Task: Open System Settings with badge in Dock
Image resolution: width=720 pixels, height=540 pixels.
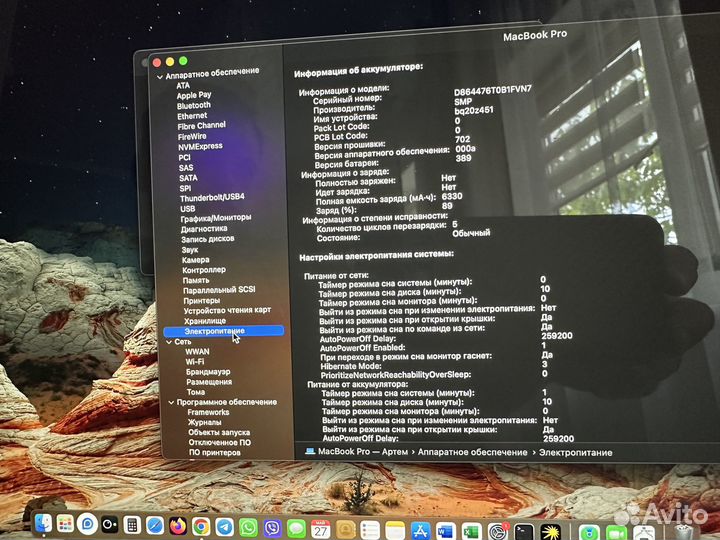Action: point(497,531)
